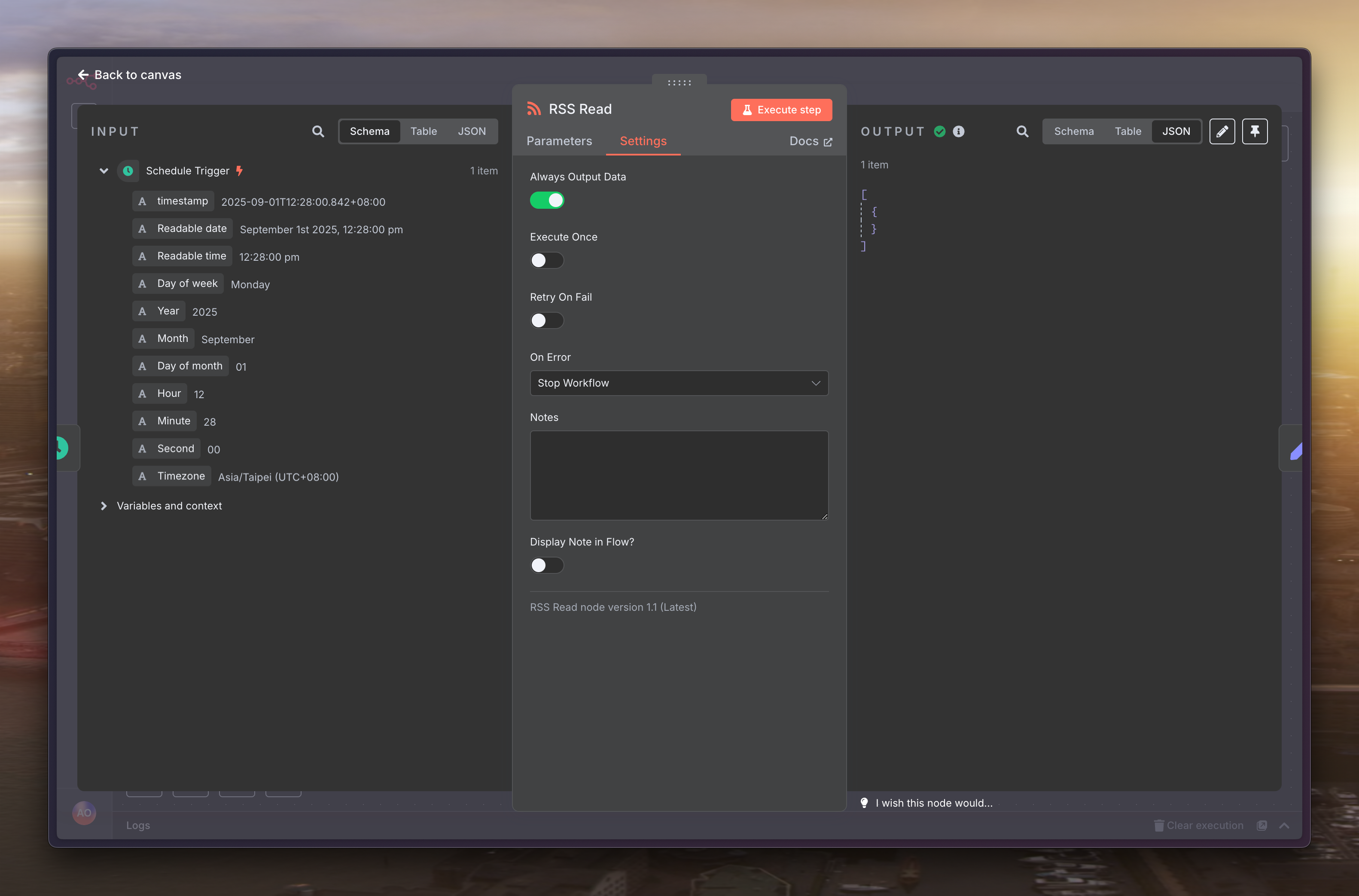The width and height of the screenshot is (1359, 896).
Task: Turn on Retry On Fail
Action: pyautogui.click(x=547, y=320)
